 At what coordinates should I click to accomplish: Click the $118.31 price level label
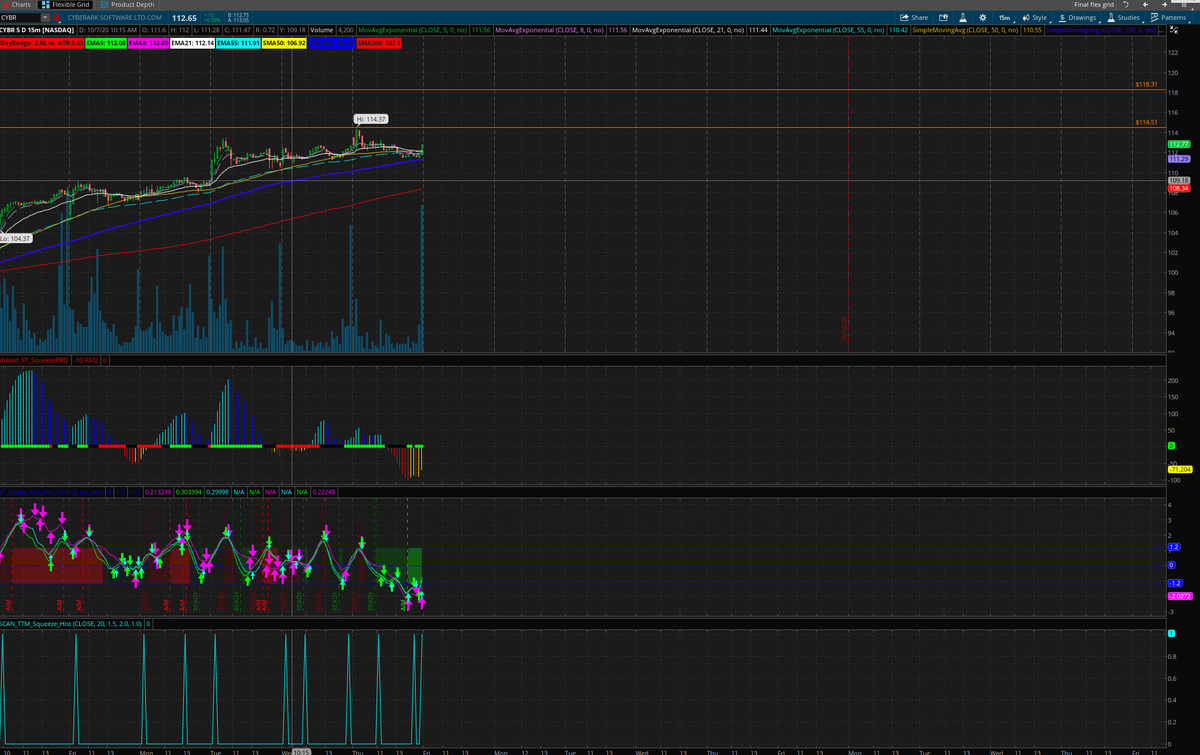click(1146, 84)
